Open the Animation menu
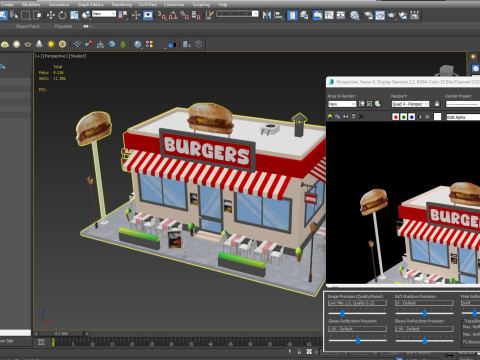 point(59,4)
